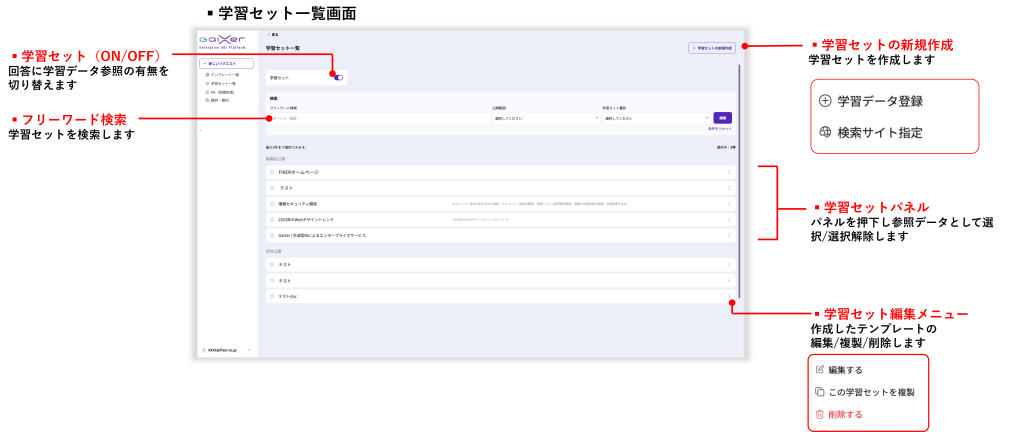The image size is (1024, 432).
Task: Click the 学習セットの新規作成 button
Action: [712, 47]
